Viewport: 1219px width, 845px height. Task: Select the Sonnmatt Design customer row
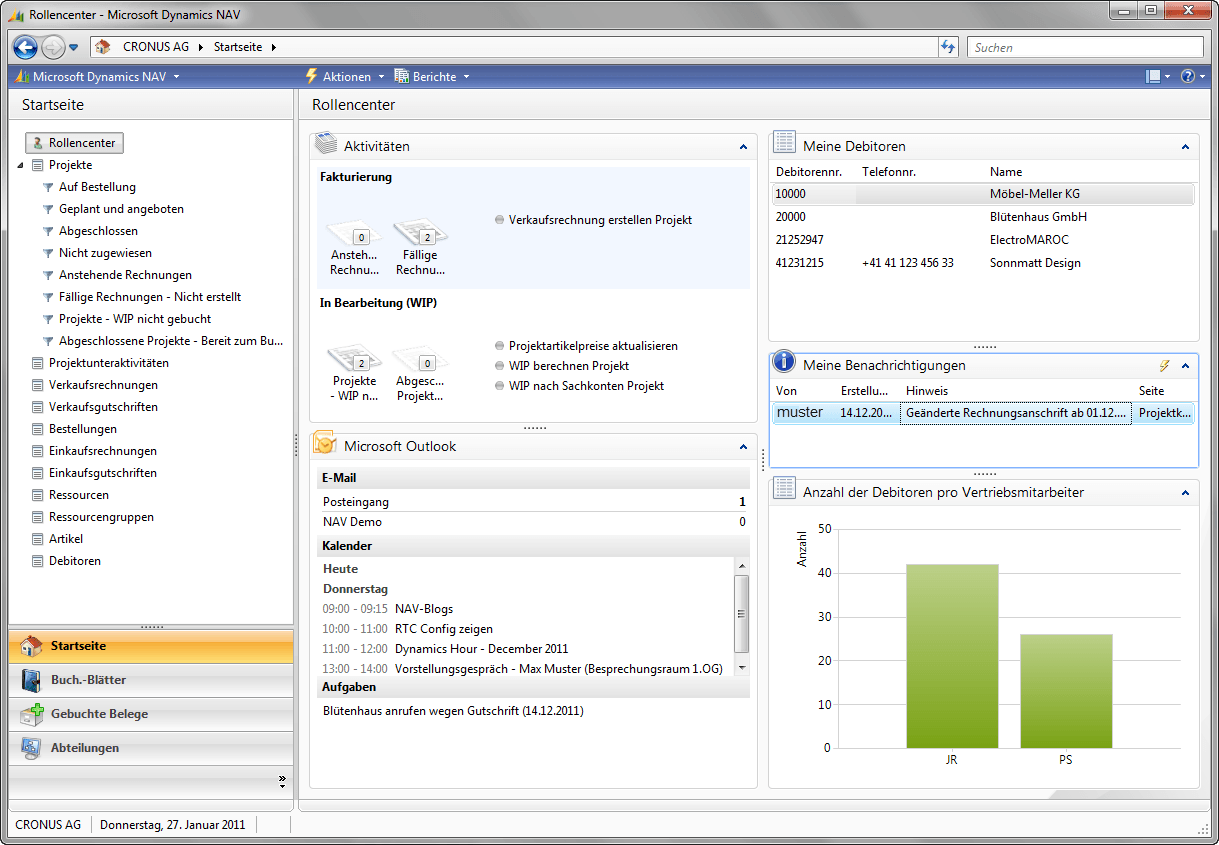click(x=984, y=263)
